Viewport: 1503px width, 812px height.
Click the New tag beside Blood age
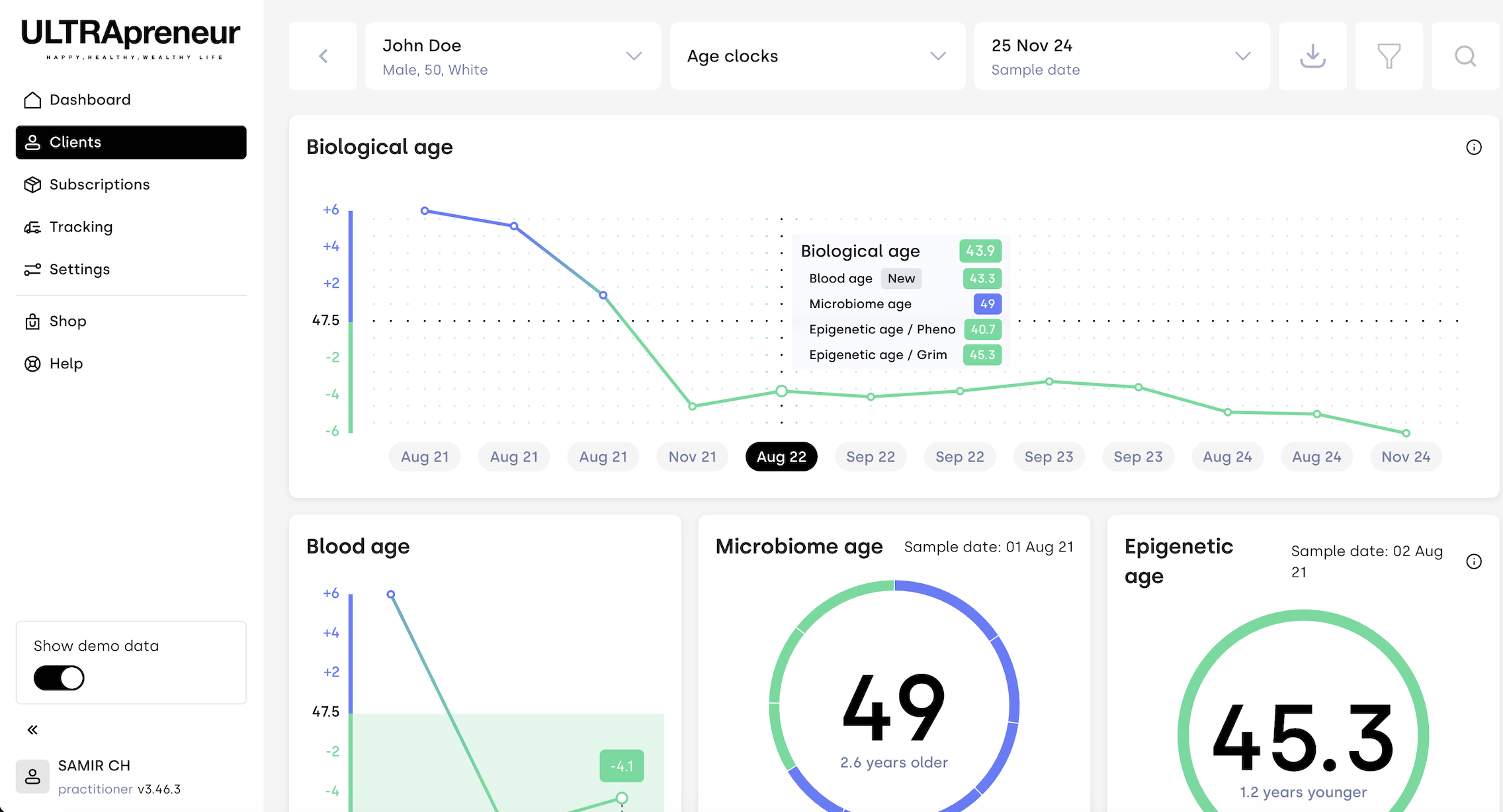pyautogui.click(x=901, y=278)
